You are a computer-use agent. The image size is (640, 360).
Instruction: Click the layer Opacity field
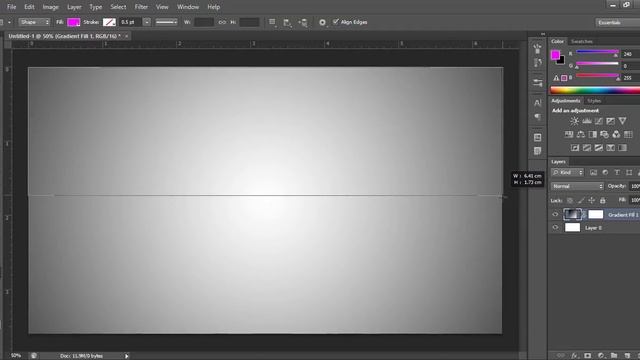635,186
